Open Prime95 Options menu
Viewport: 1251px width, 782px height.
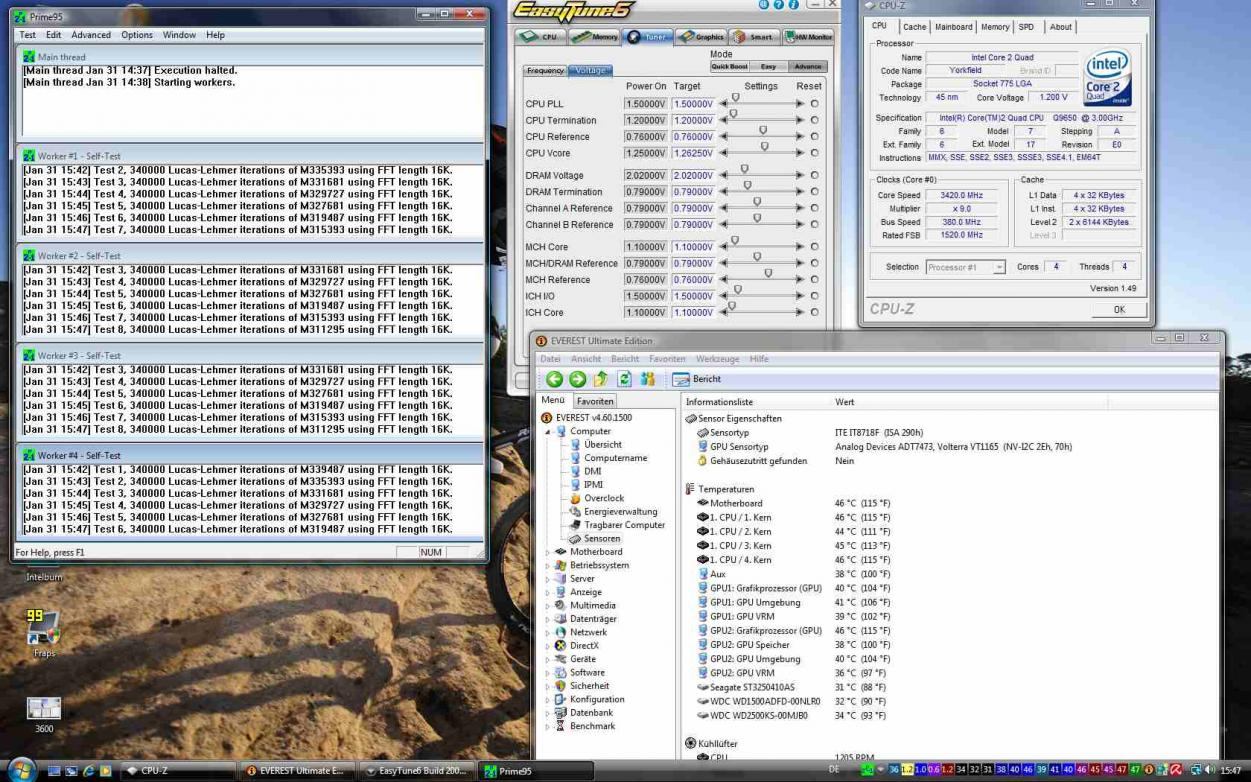137,35
